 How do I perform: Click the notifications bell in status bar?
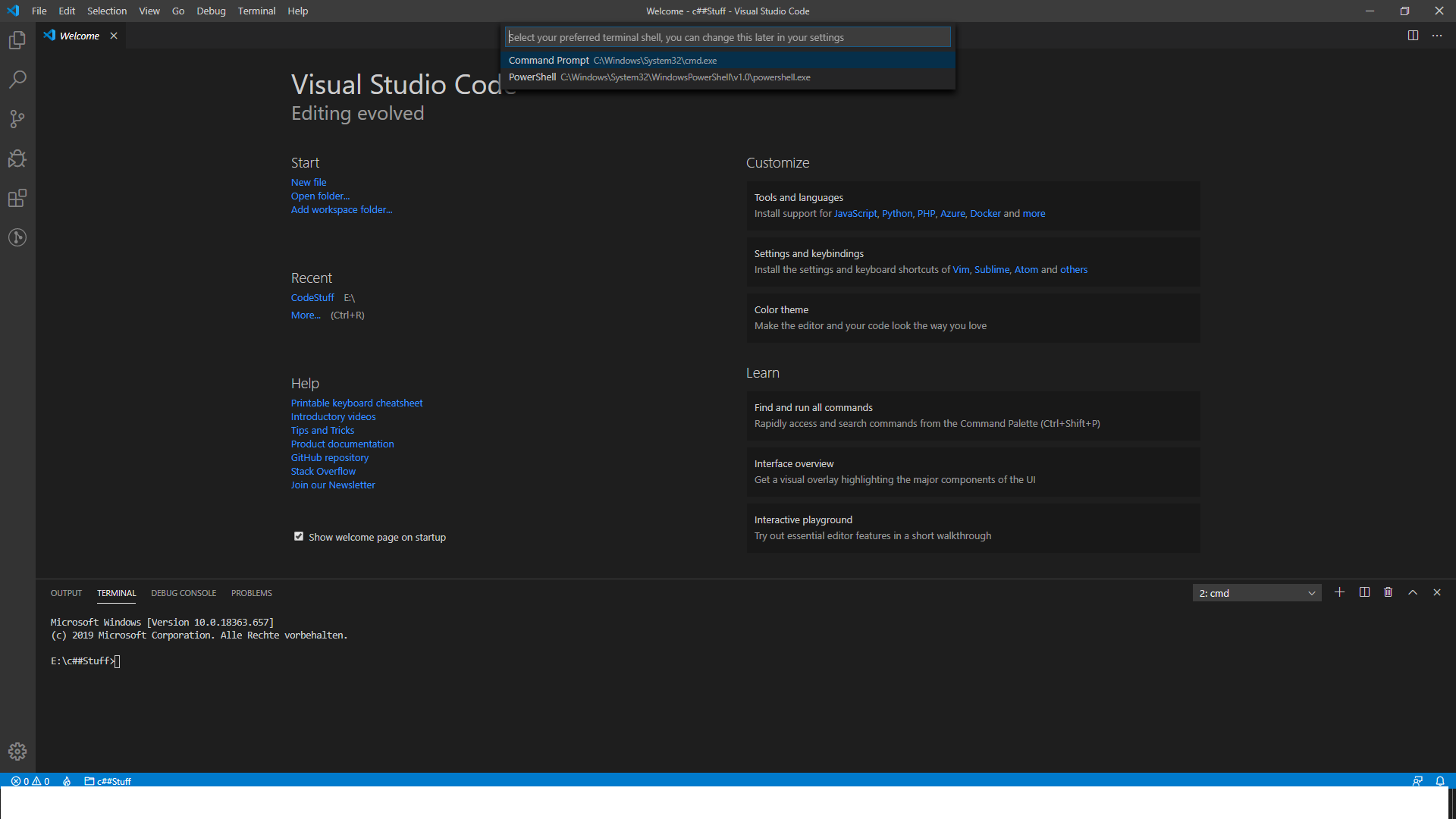[x=1440, y=781]
